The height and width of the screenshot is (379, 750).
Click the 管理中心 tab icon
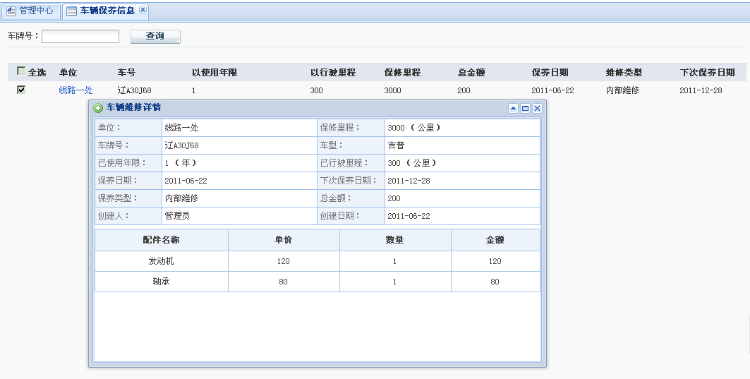(x=11, y=11)
